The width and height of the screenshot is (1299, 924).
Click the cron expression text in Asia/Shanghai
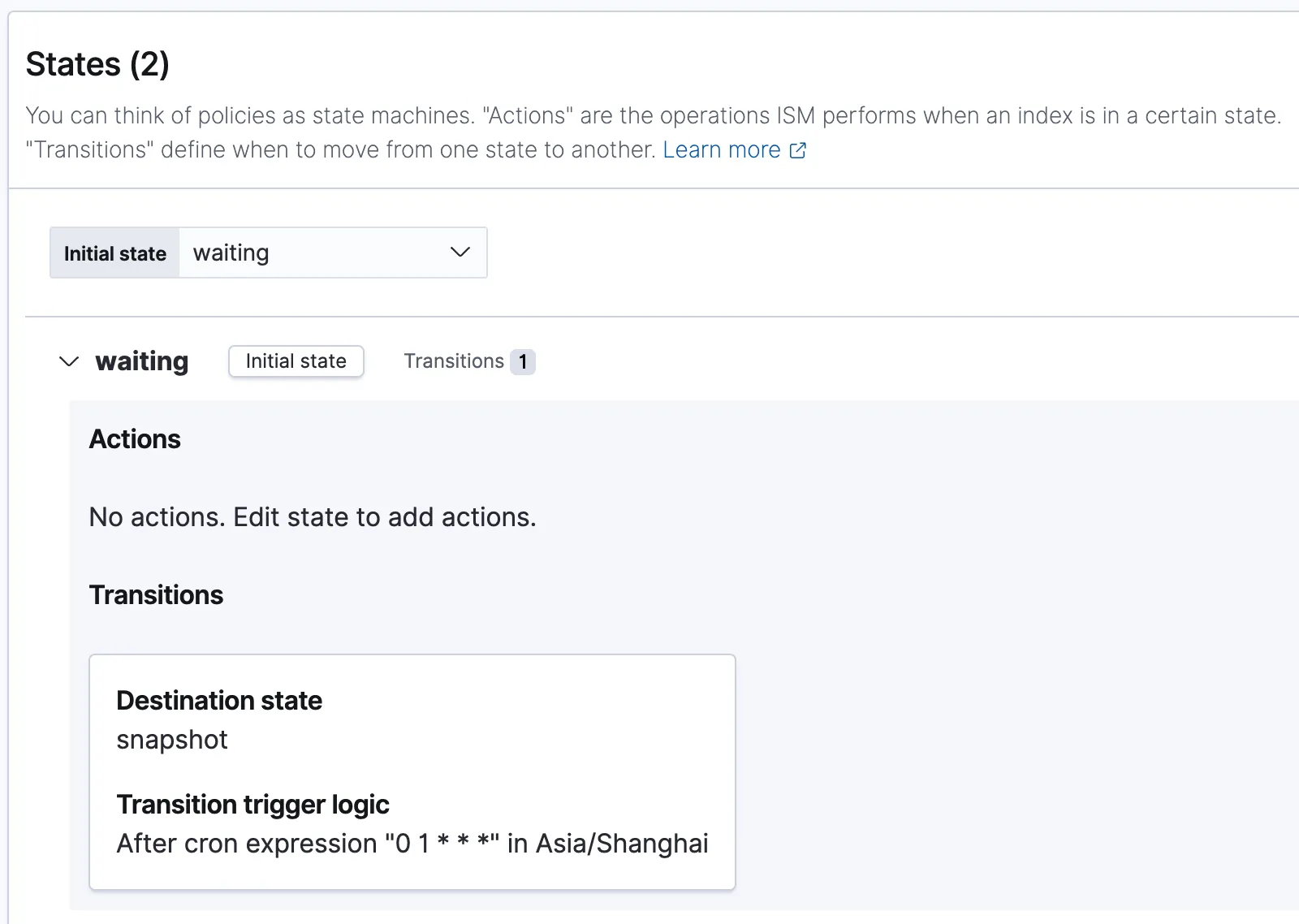pyautogui.click(x=412, y=844)
